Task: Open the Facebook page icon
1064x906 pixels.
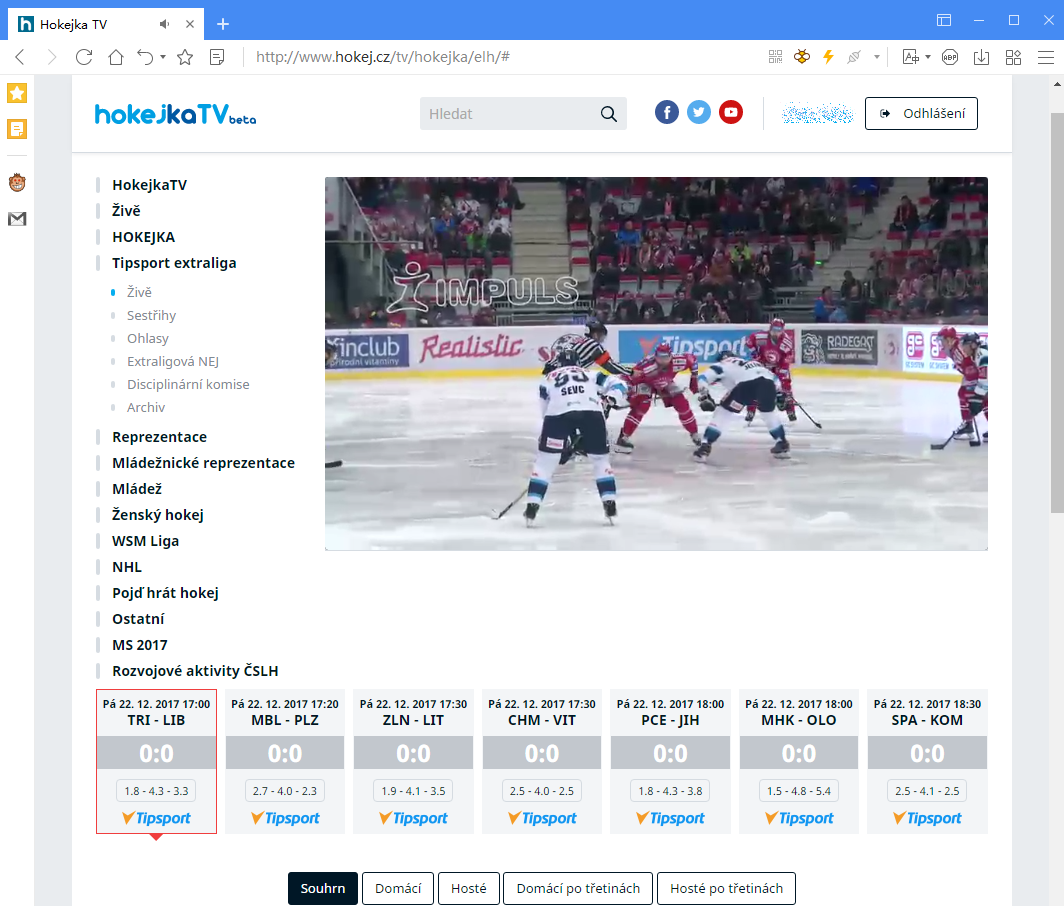Action: (667, 113)
